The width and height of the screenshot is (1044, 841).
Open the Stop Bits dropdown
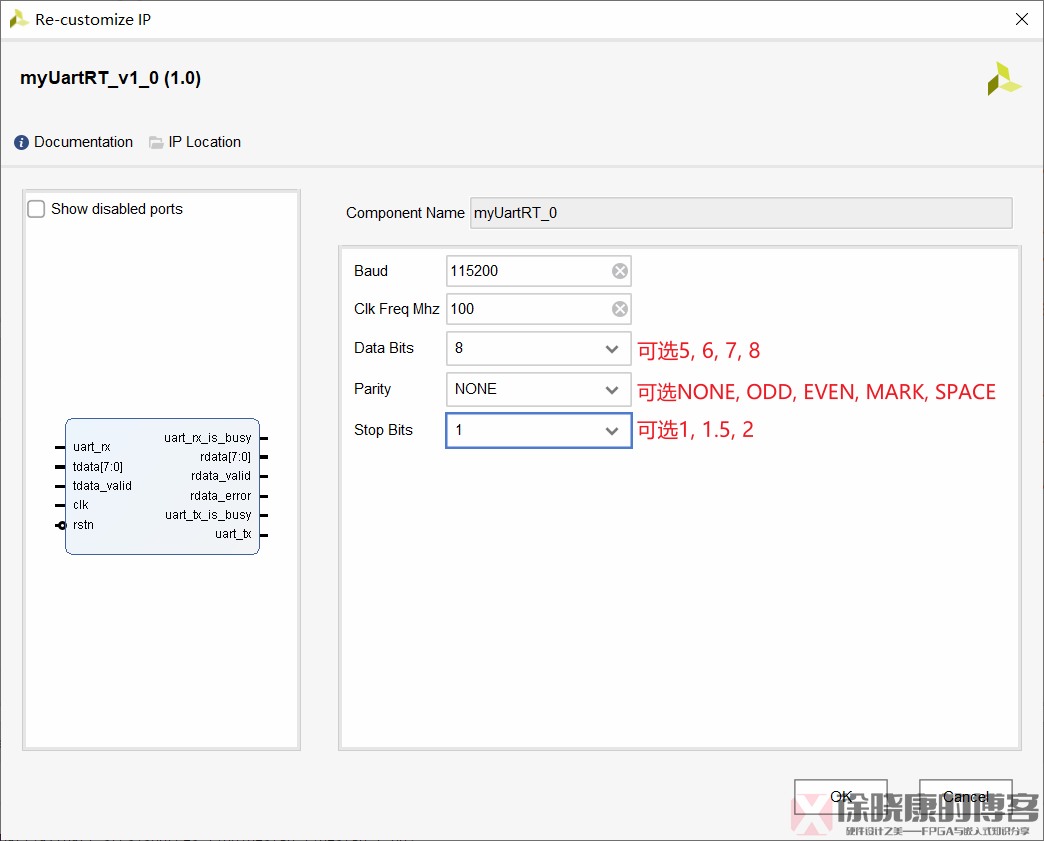(539, 430)
